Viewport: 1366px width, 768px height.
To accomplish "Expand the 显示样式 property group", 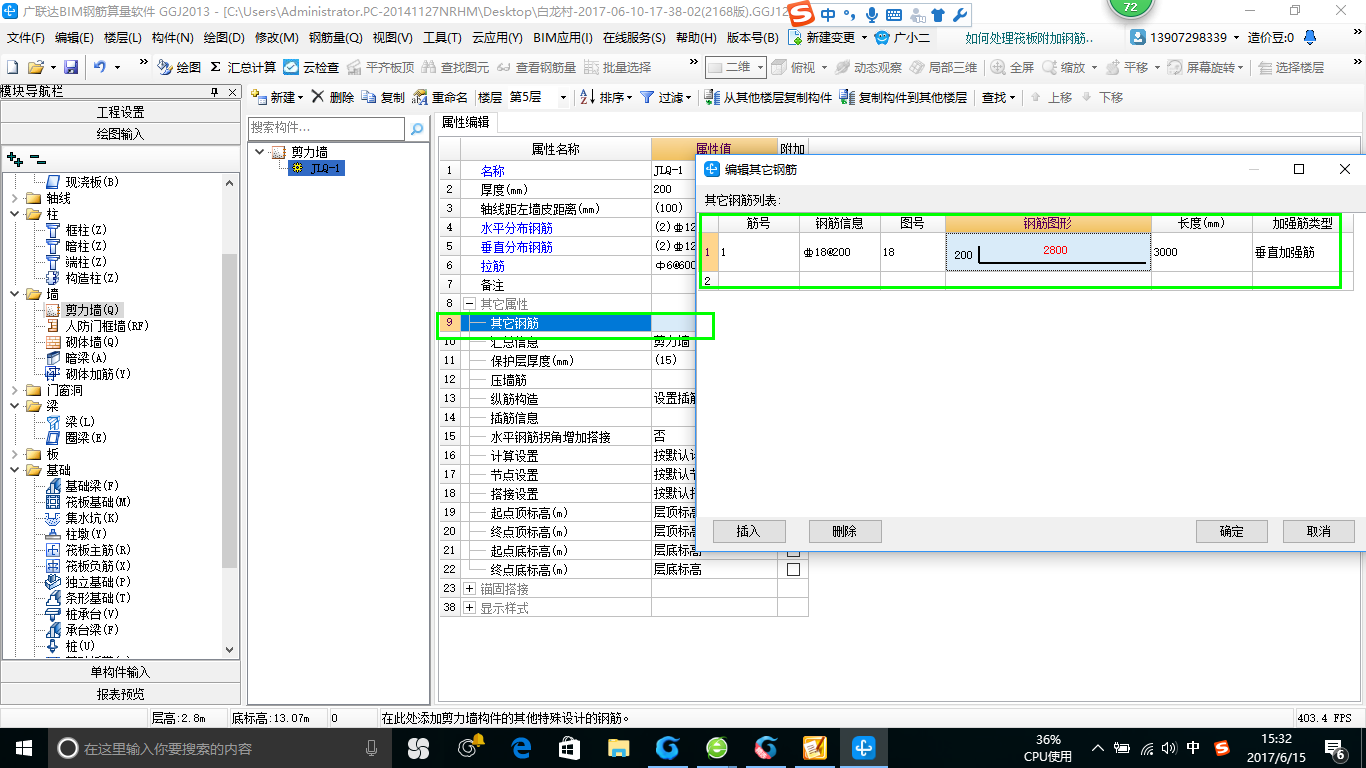I will coord(470,608).
